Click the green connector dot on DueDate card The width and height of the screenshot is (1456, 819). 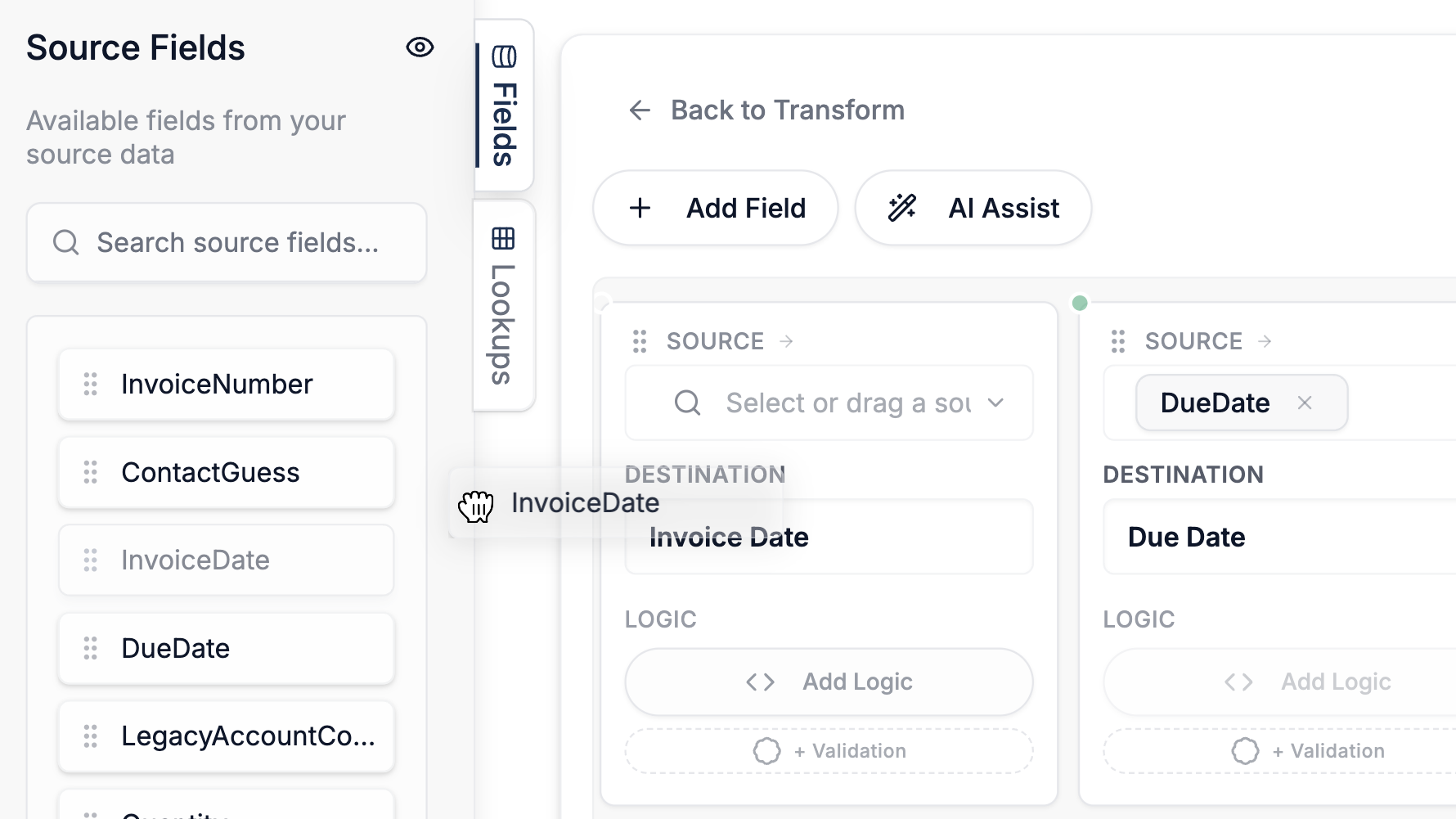click(1080, 303)
